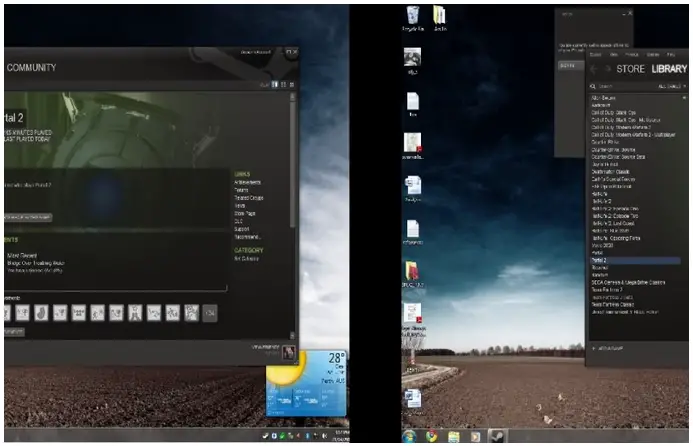Launch Chrome from the taskbar

click(x=432, y=436)
